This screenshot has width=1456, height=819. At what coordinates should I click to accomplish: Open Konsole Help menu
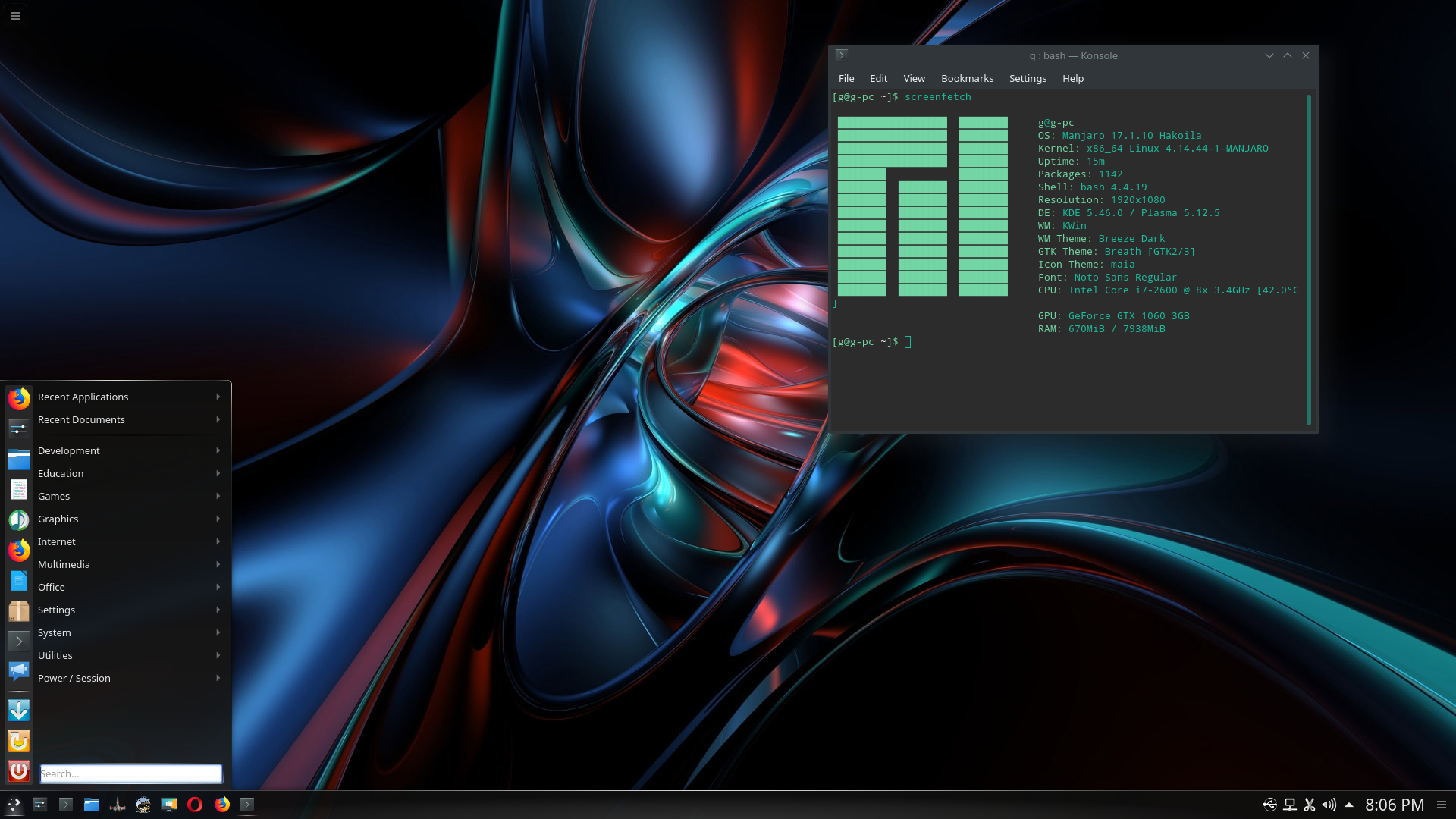1072,78
